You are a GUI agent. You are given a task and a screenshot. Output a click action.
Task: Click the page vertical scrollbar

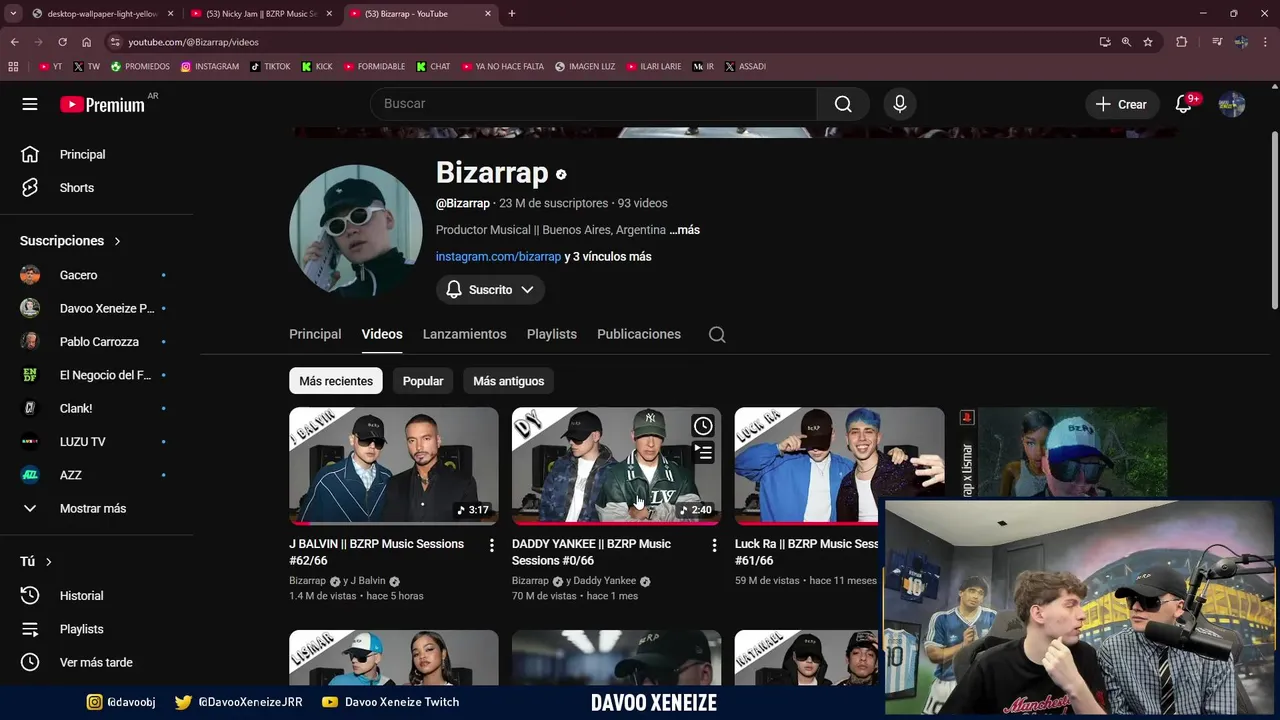point(1274,220)
